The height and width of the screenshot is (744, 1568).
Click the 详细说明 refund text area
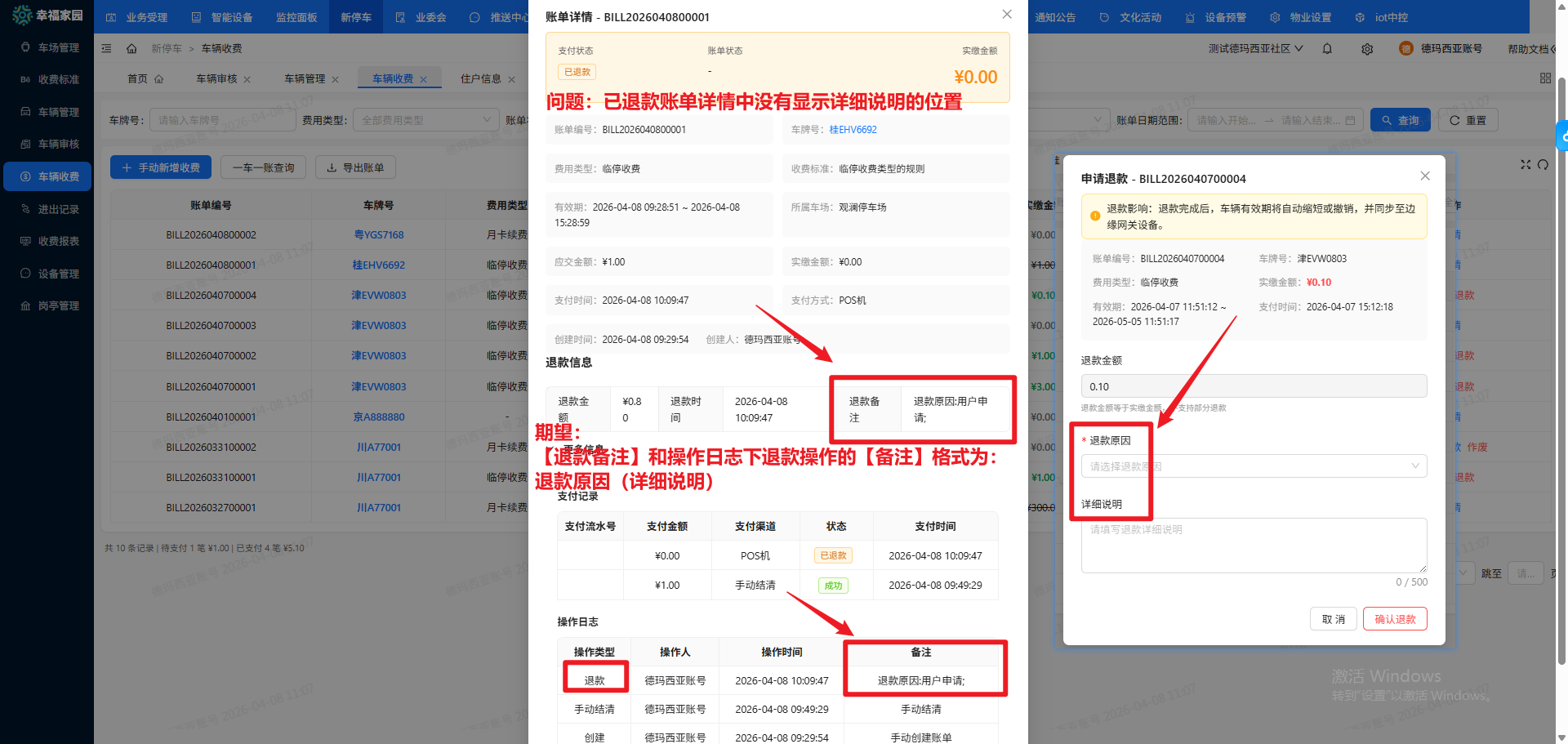tap(1254, 545)
